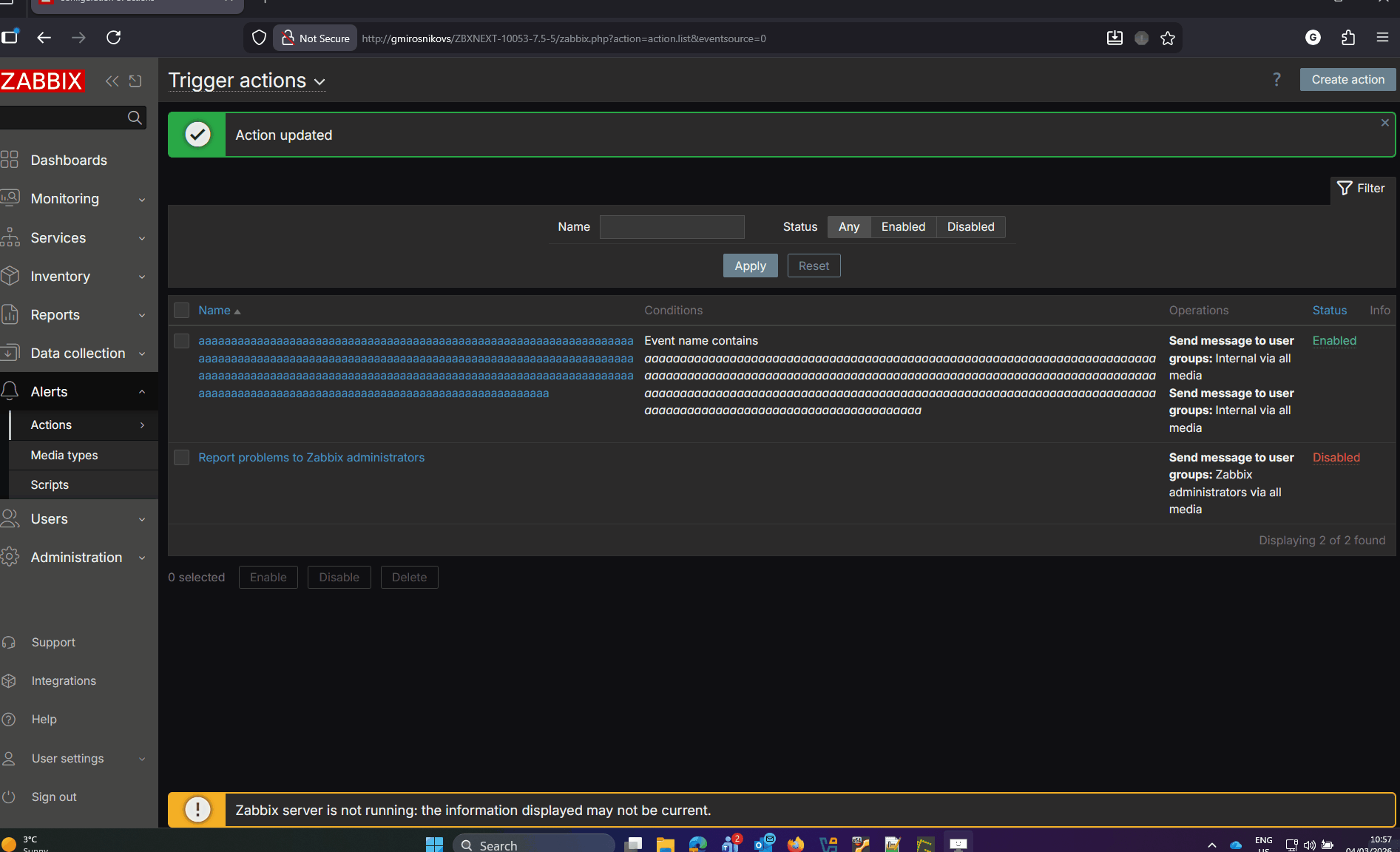Click the Filter funnel icon
This screenshot has width=1400, height=852.
[1345, 189]
